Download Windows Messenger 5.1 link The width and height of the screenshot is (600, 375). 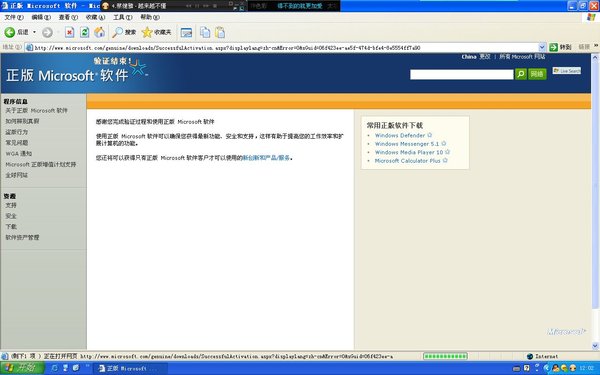pyautogui.click(x=407, y=144)
